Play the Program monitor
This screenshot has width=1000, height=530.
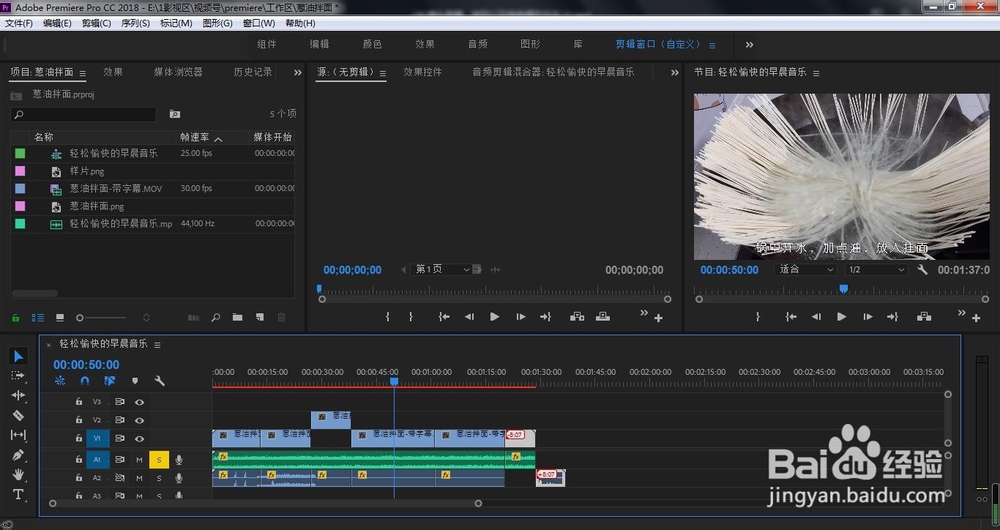tap(841, 317)
